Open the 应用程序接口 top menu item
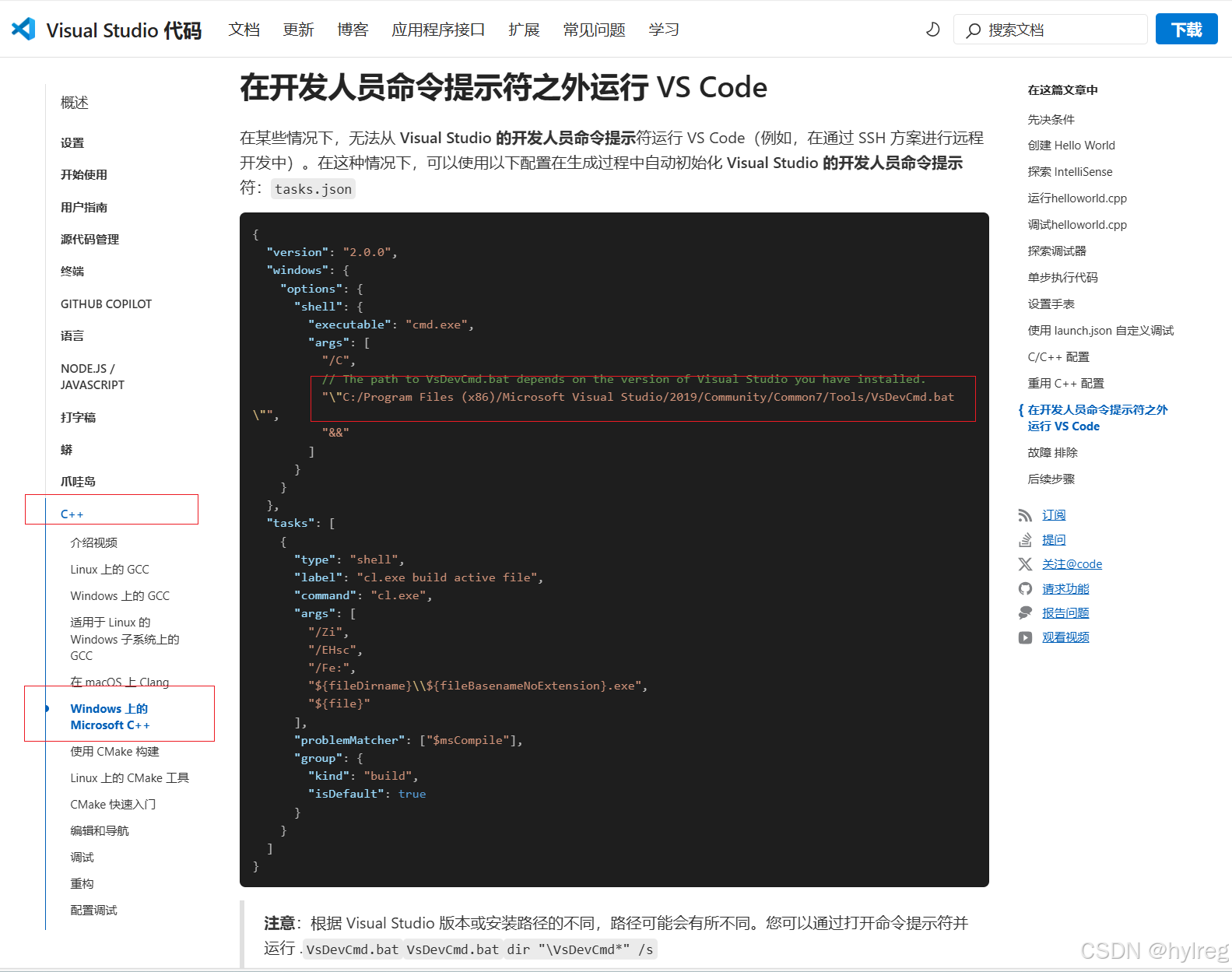 pyautogui.click(x=438, y=30)
